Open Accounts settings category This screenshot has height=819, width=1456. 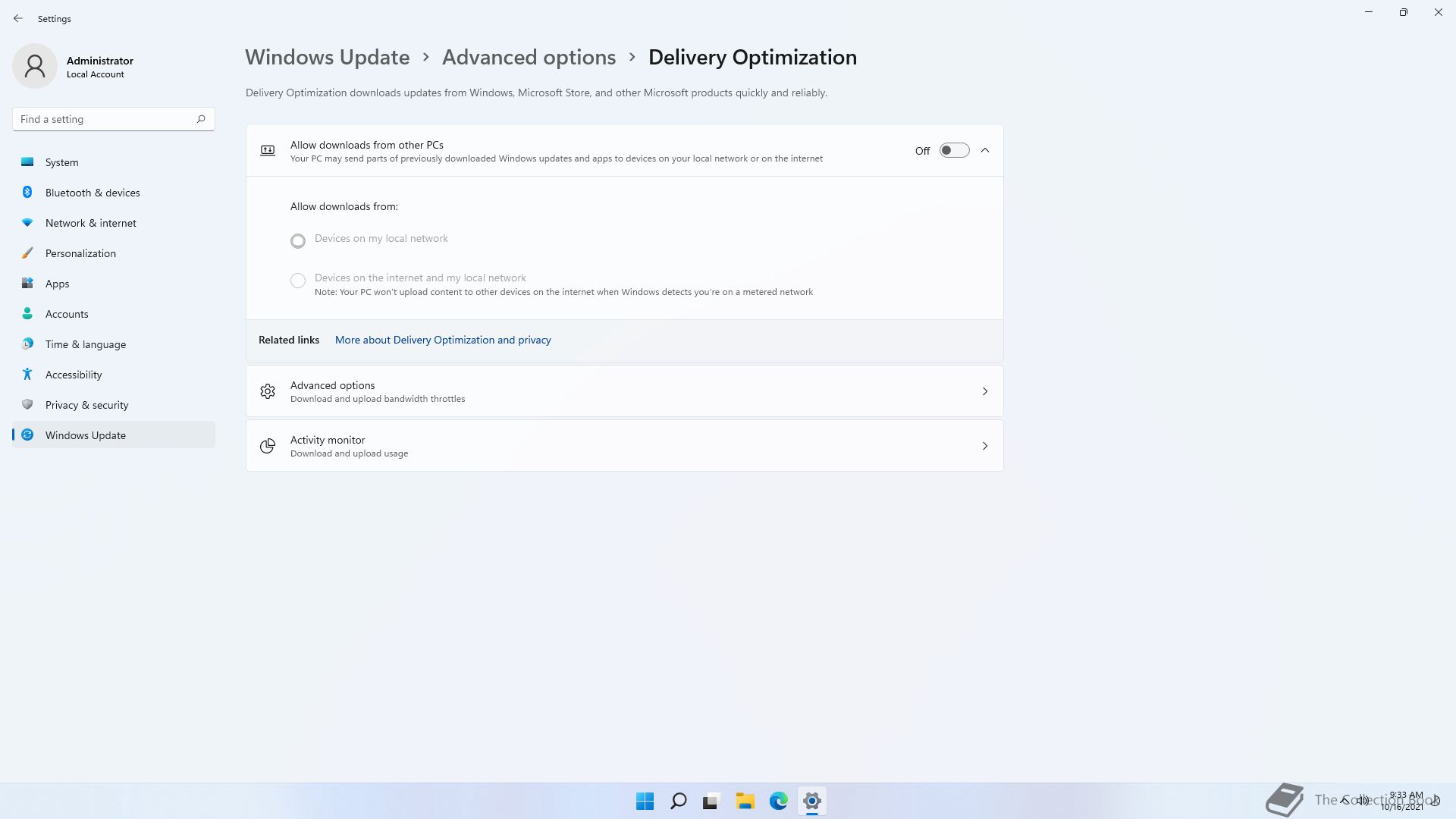point(114,313)
